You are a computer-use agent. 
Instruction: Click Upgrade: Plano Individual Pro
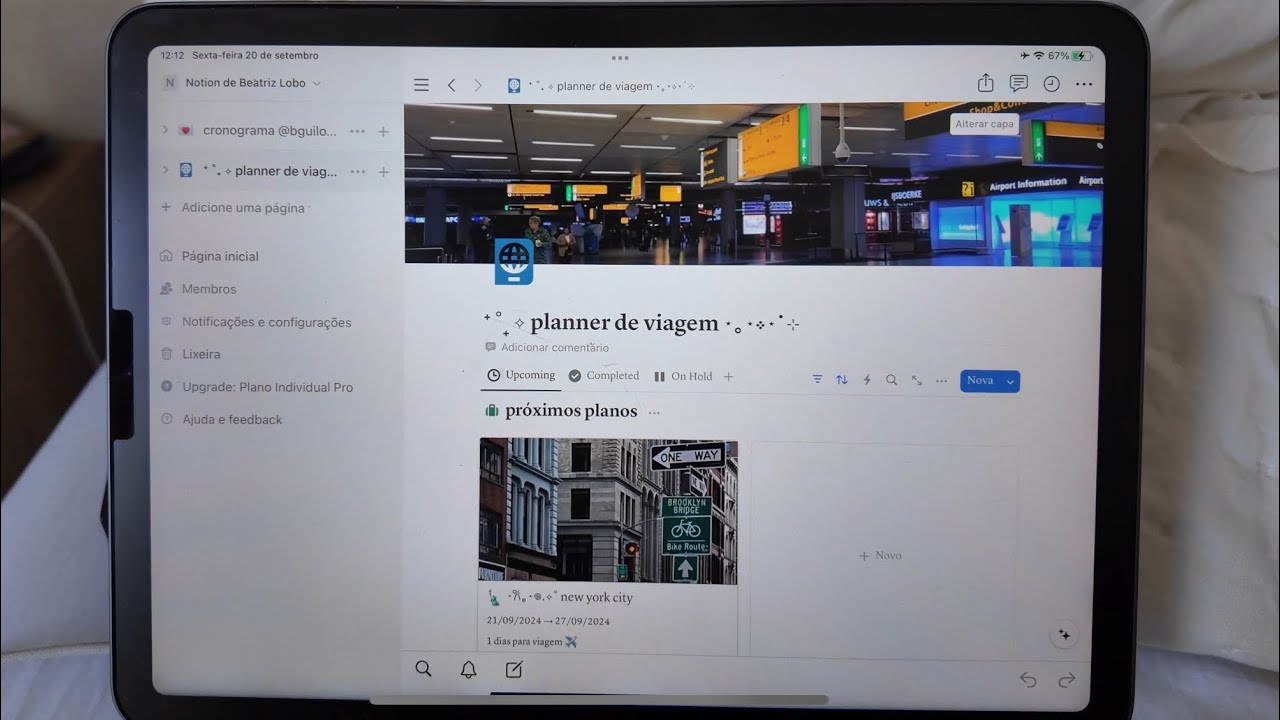click(257, 387)
